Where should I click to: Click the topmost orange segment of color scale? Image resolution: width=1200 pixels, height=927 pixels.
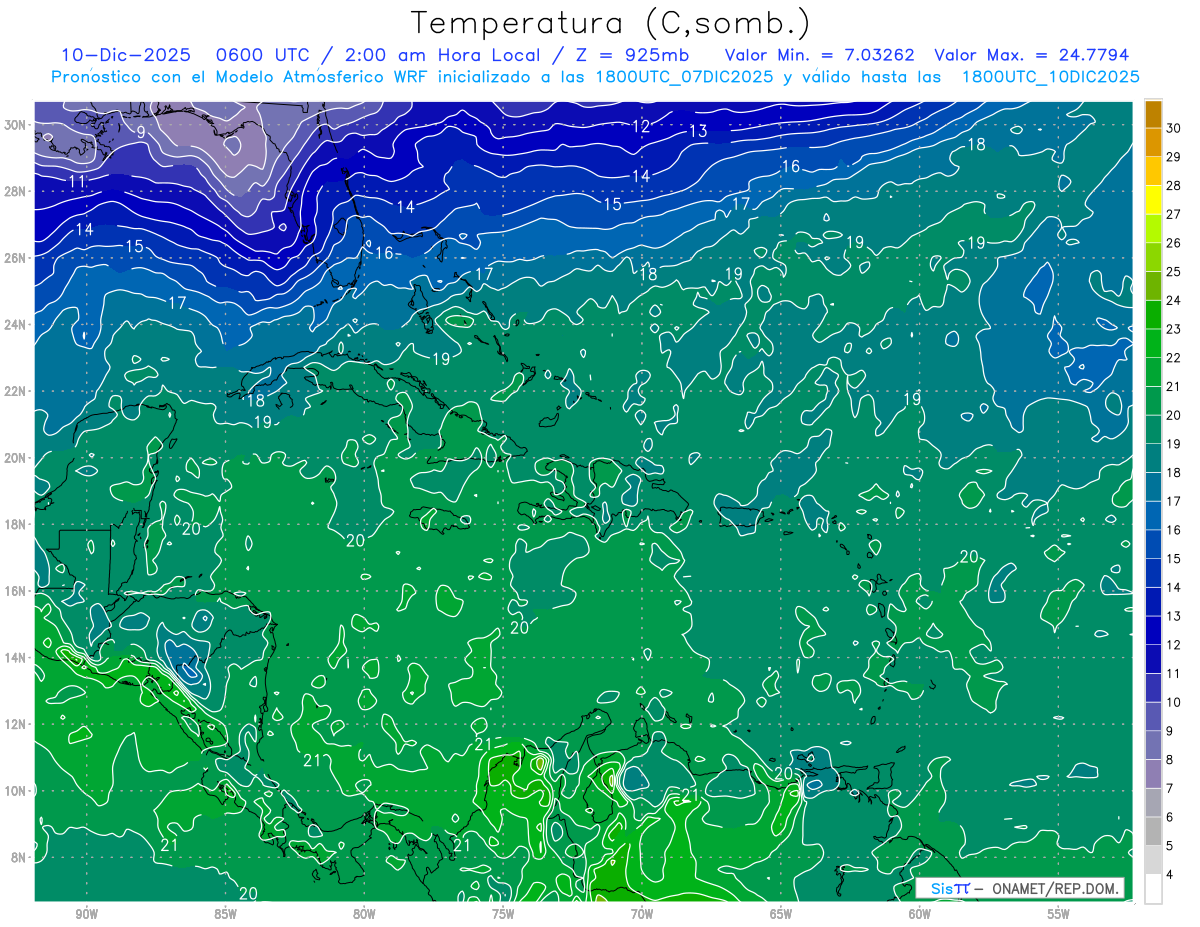click(x=1153, y=114)
